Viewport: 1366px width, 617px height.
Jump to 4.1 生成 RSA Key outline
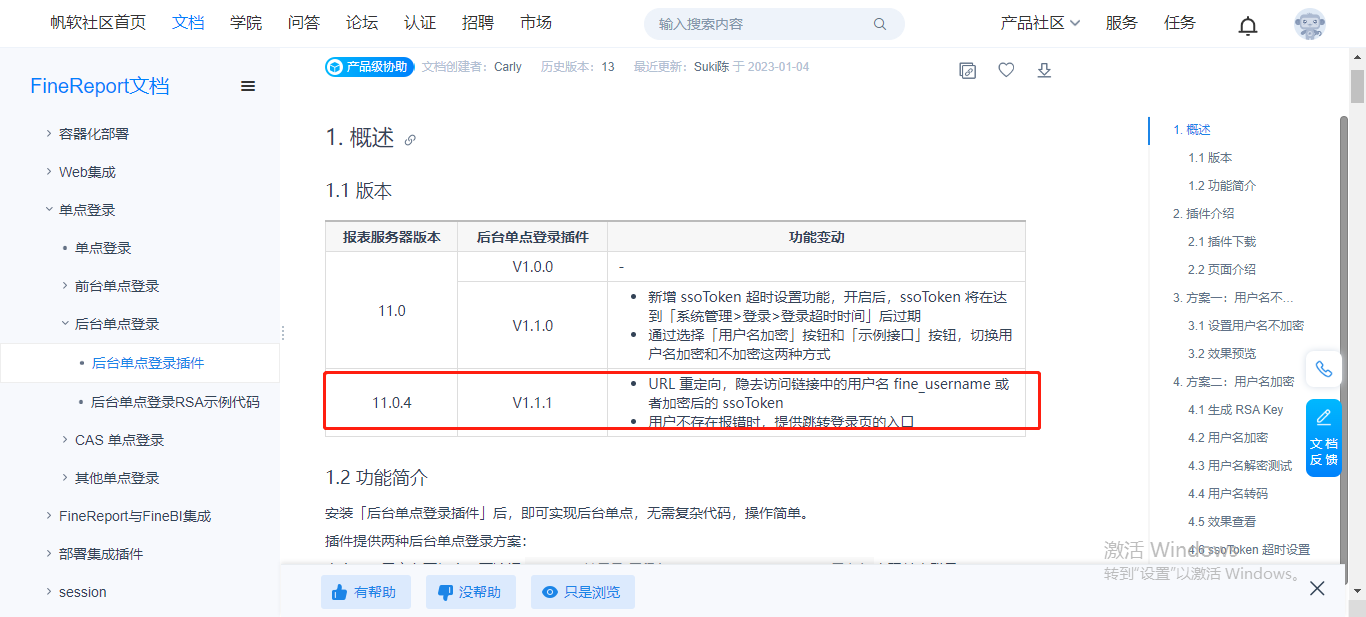click(1236, 410)
